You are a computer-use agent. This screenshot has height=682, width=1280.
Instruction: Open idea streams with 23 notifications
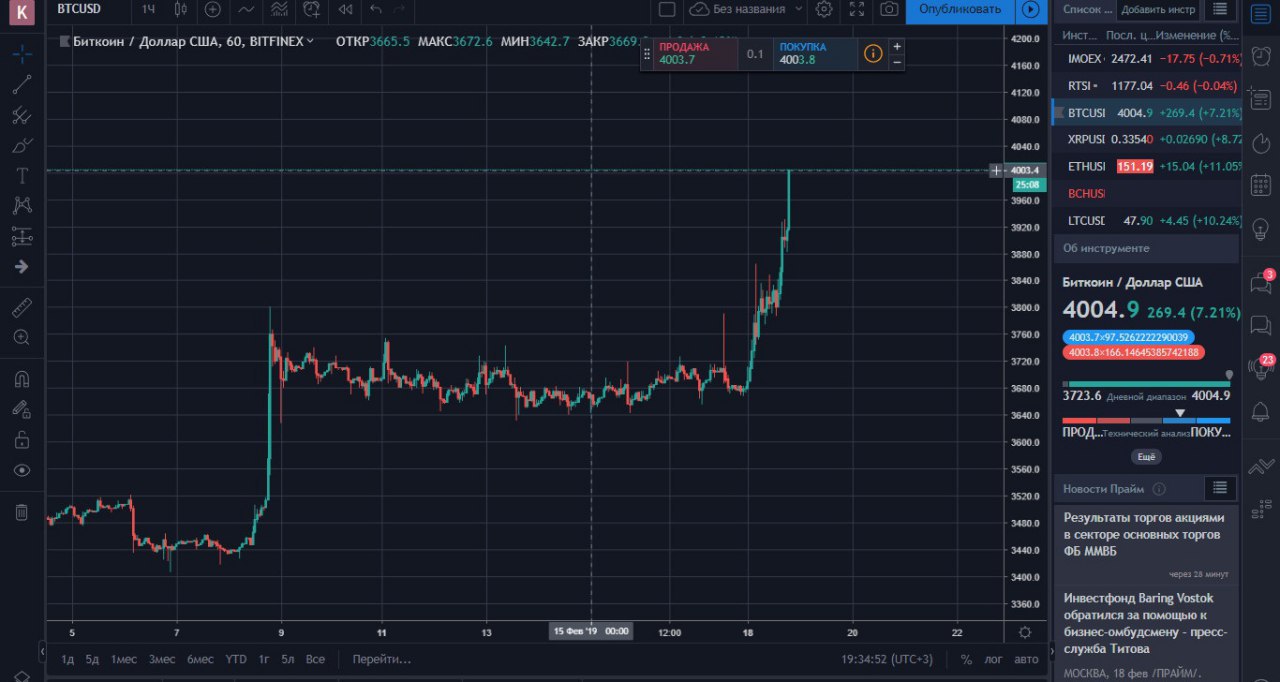point(1261,367)
